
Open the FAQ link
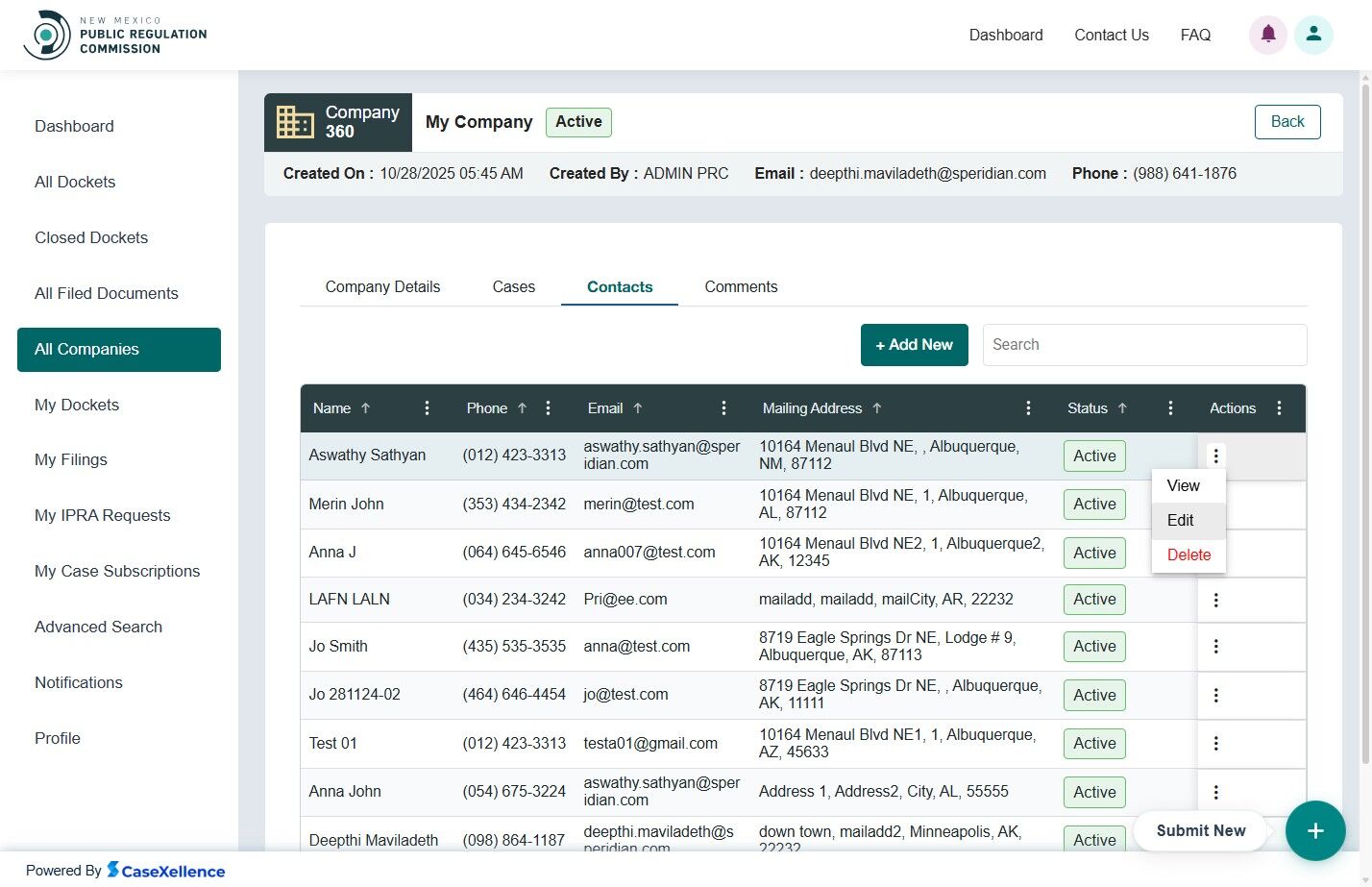tap(1195, 36)
